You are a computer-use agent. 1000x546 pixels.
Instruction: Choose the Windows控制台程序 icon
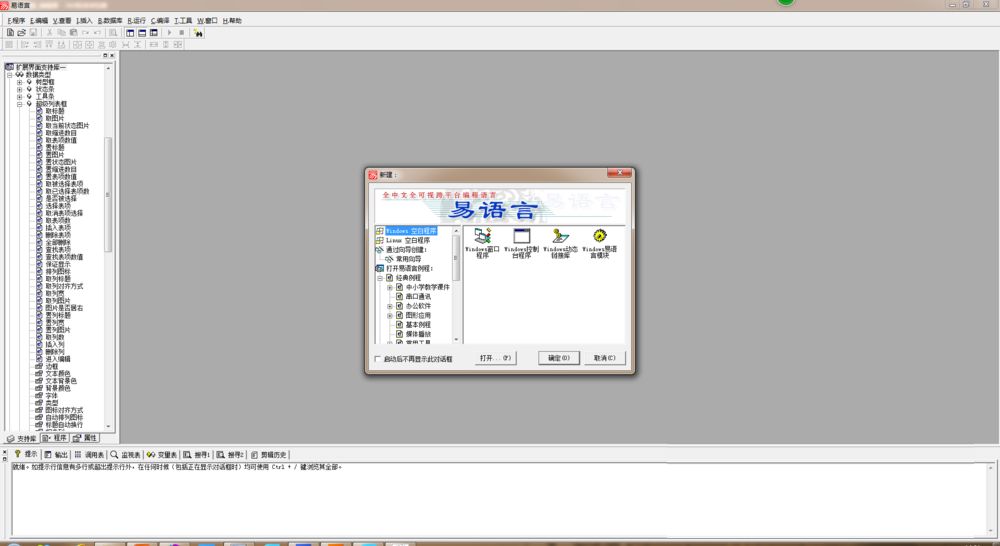521,236
